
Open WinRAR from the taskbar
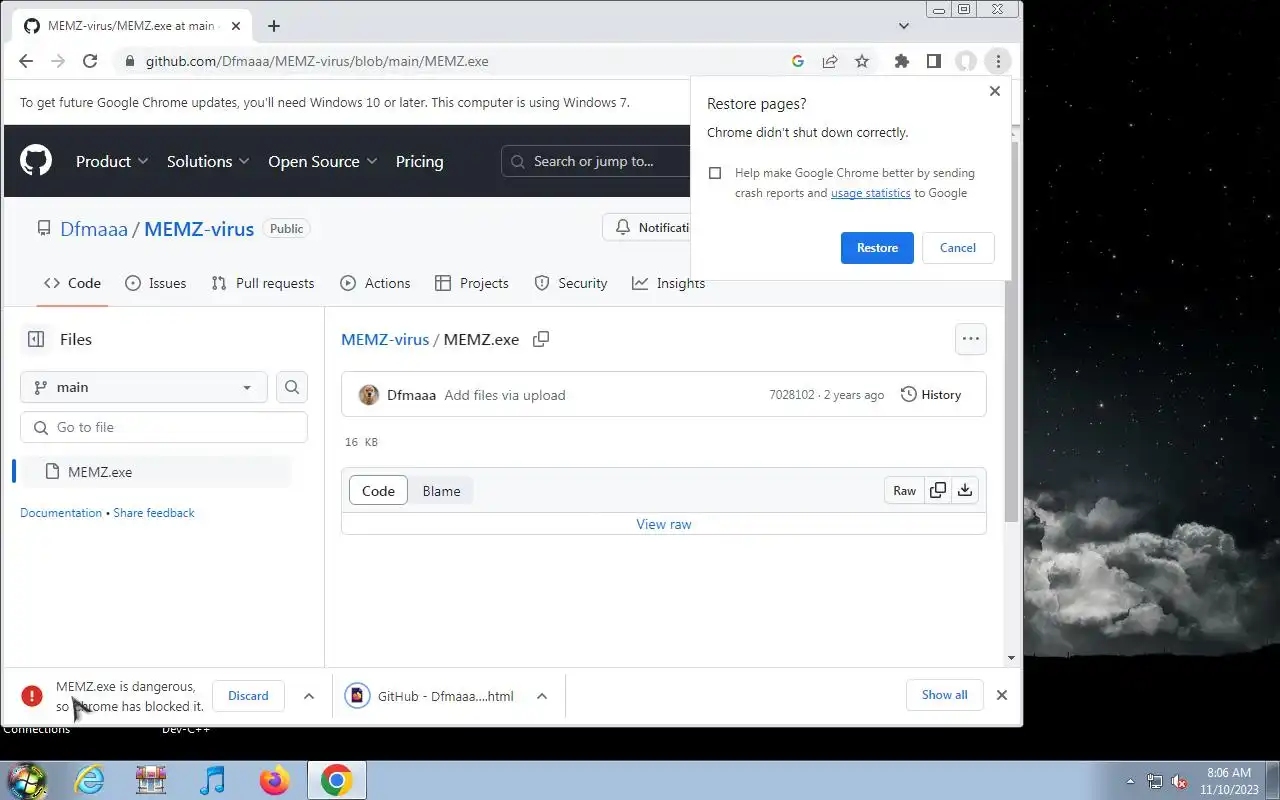[x=151, y=780]
